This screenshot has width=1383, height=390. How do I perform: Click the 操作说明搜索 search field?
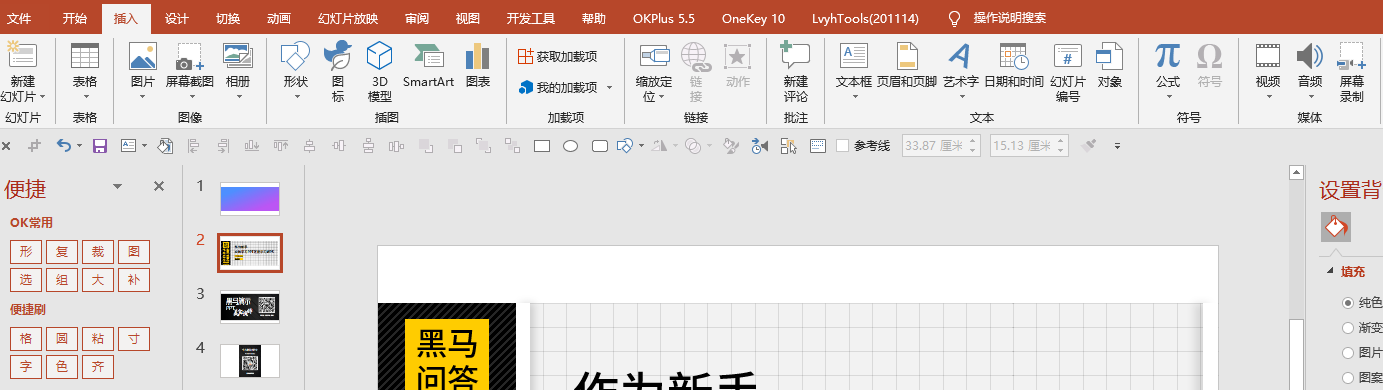tap(1010, 18)
